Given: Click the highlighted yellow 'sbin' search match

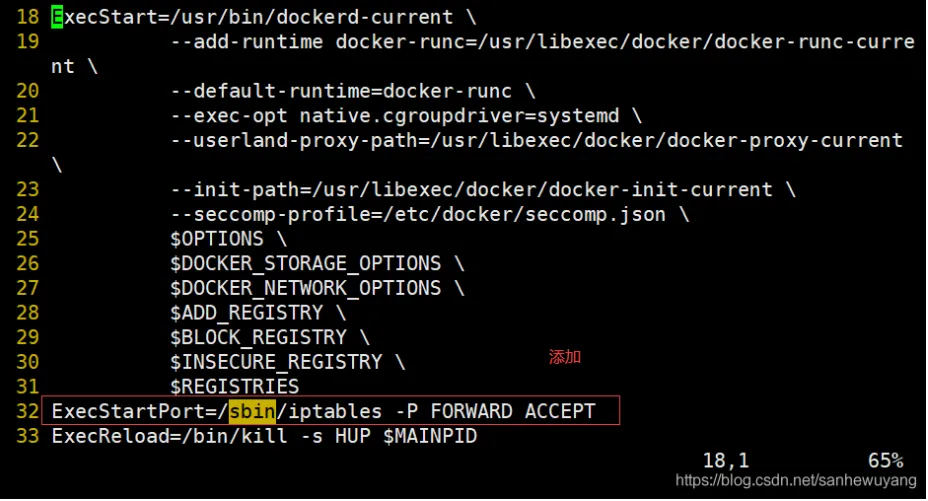Looking at the screenshot, I should click(x=251, y=411).
